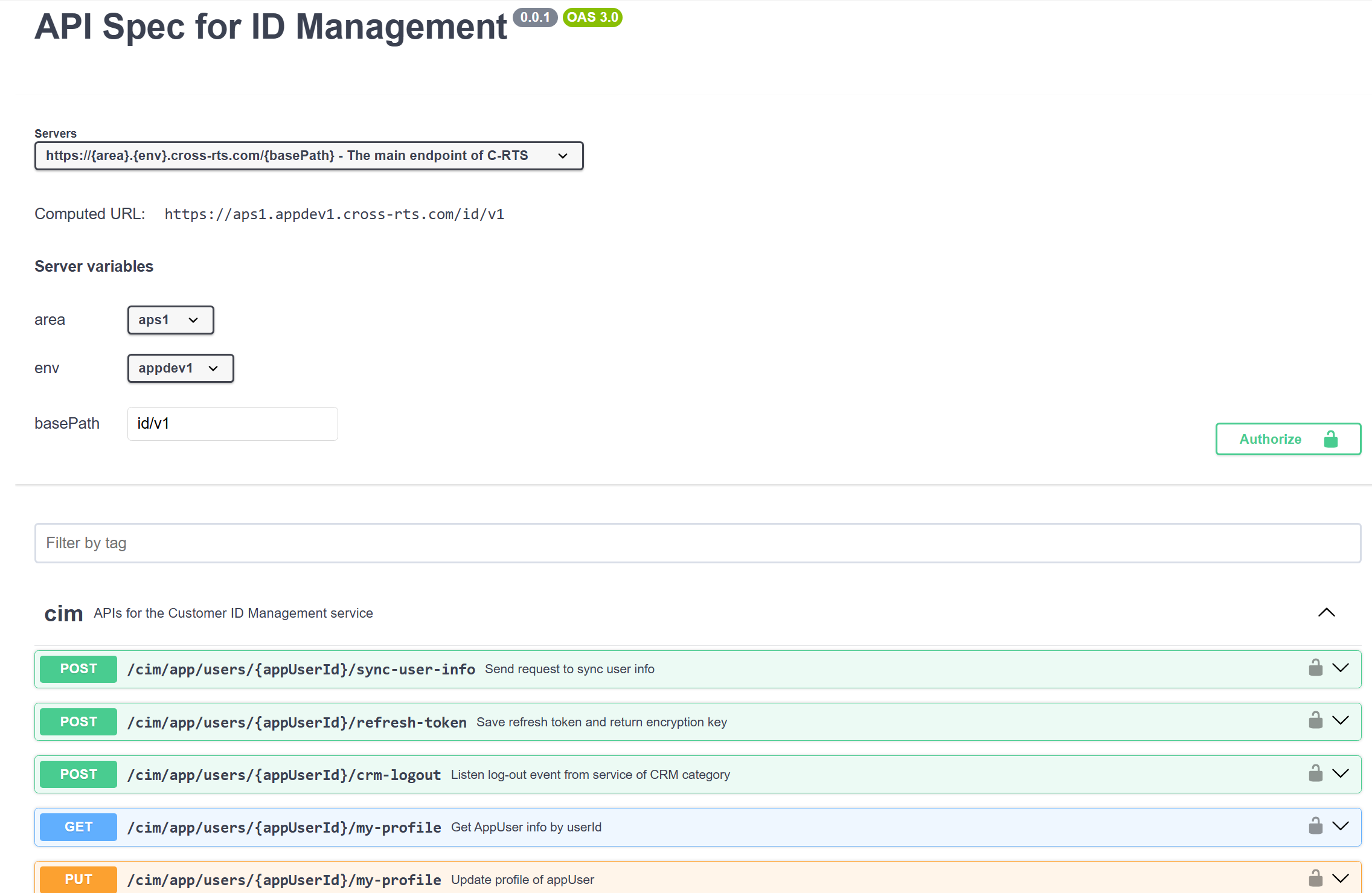Open the env variable dropdown showing appdev1
The height and width of the screenshot is (893, 1372).
coord(179,368)
